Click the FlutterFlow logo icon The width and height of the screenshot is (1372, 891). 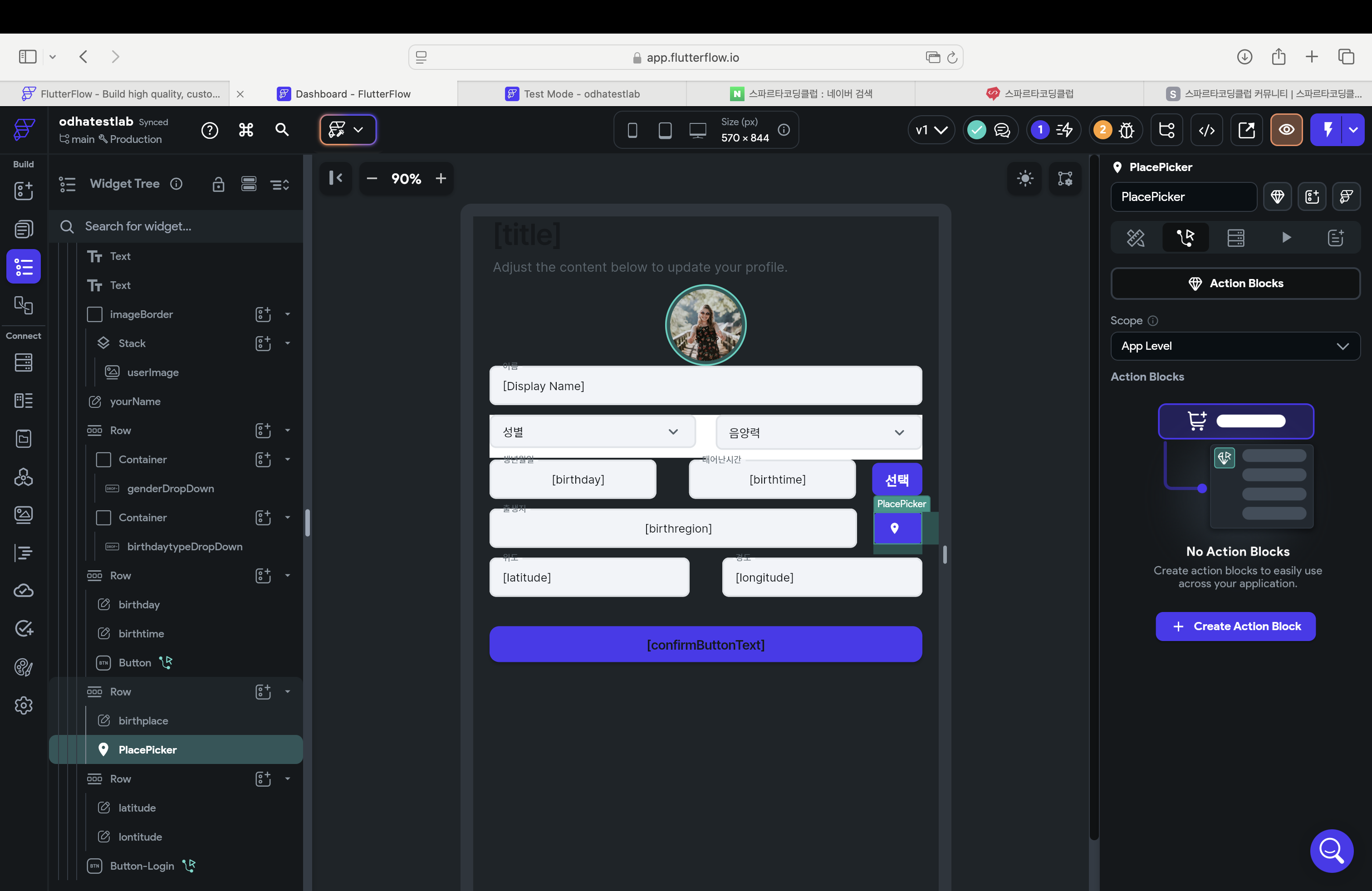[x=24, y=130]
